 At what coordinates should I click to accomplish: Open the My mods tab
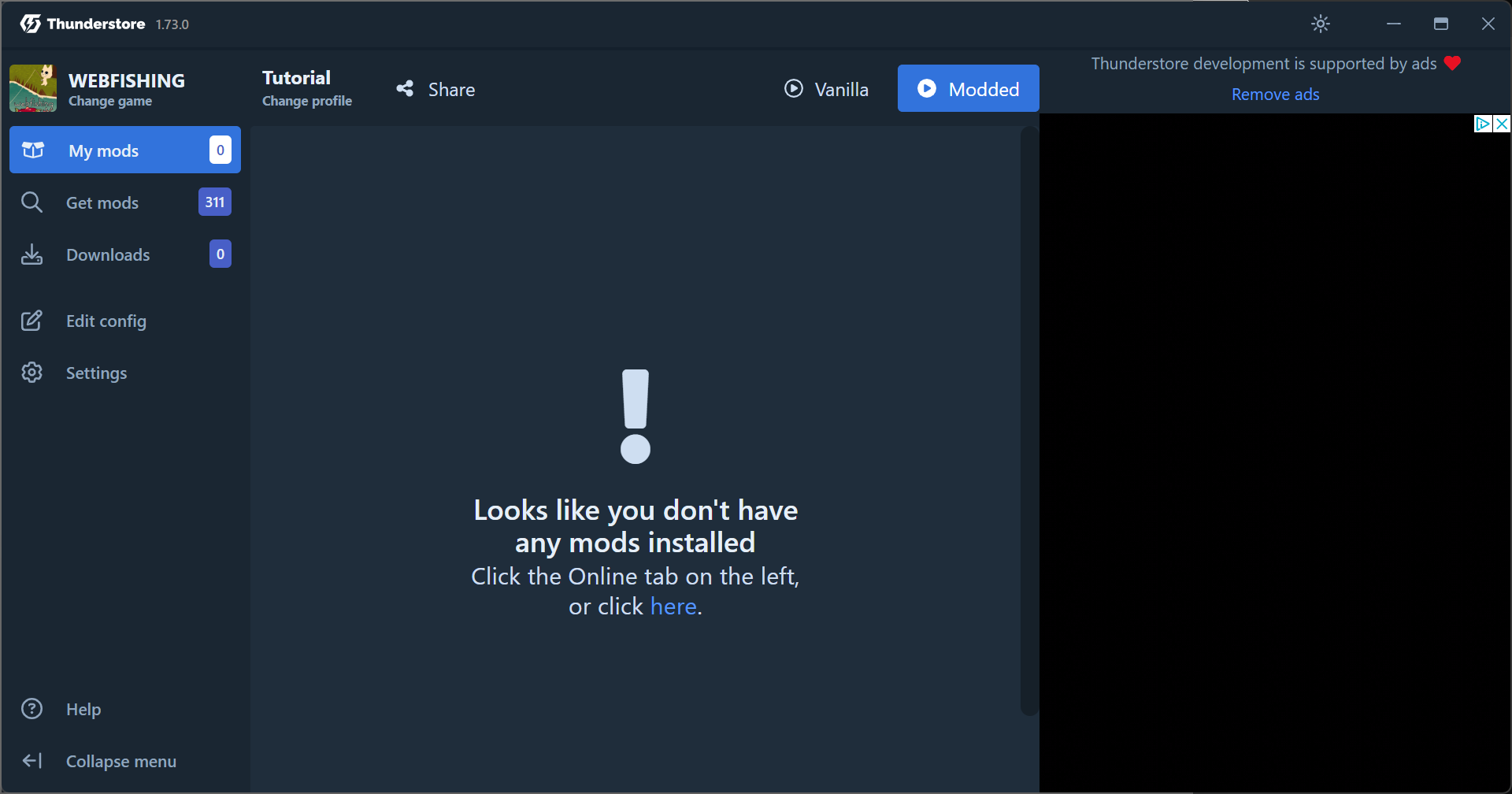pyautogui.click(x=125, y=150)
